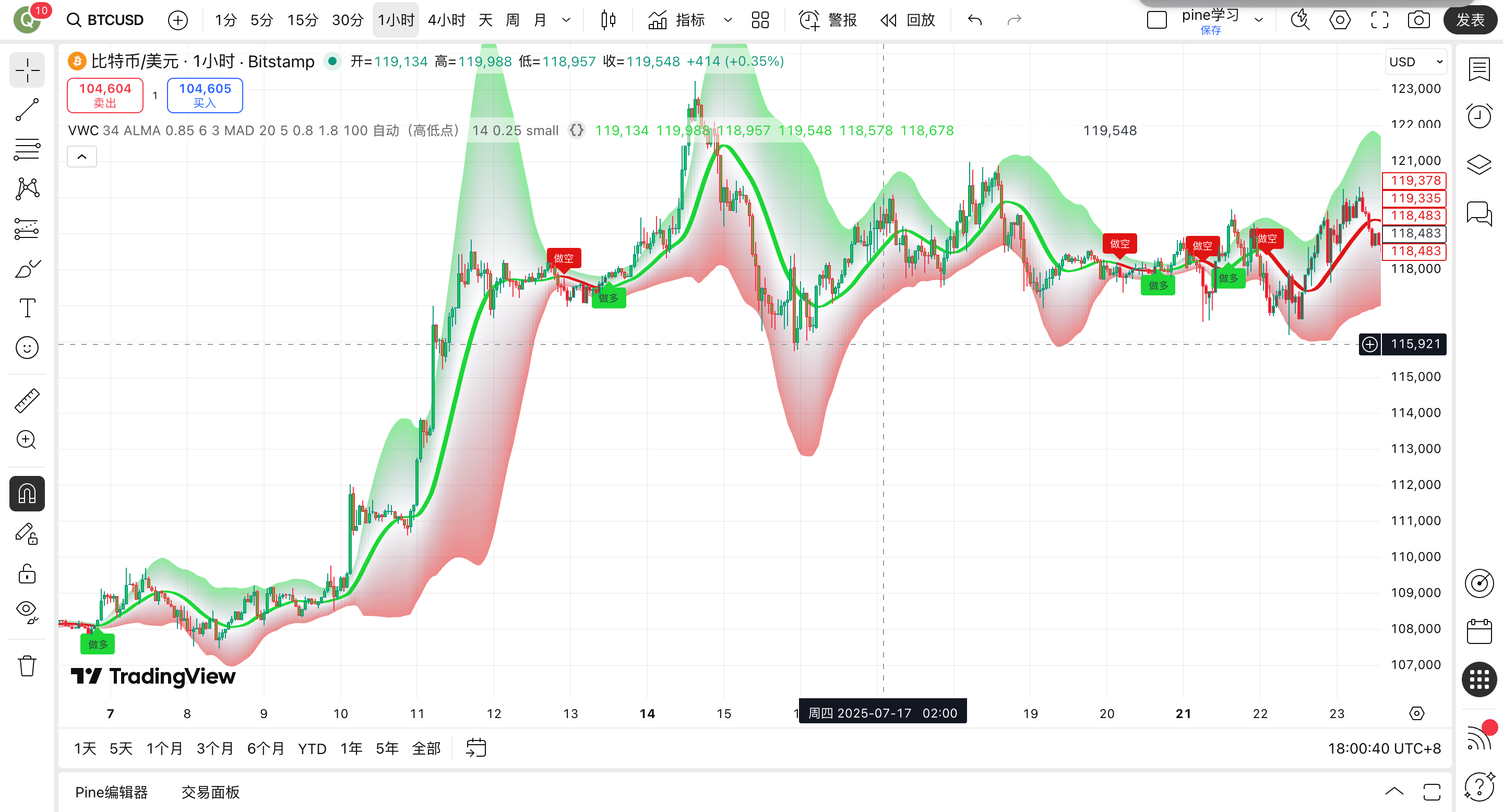The width and height of the screenshot is (1503, 812).
Task: Toggle the magnet mode tool
Action: 27,494
